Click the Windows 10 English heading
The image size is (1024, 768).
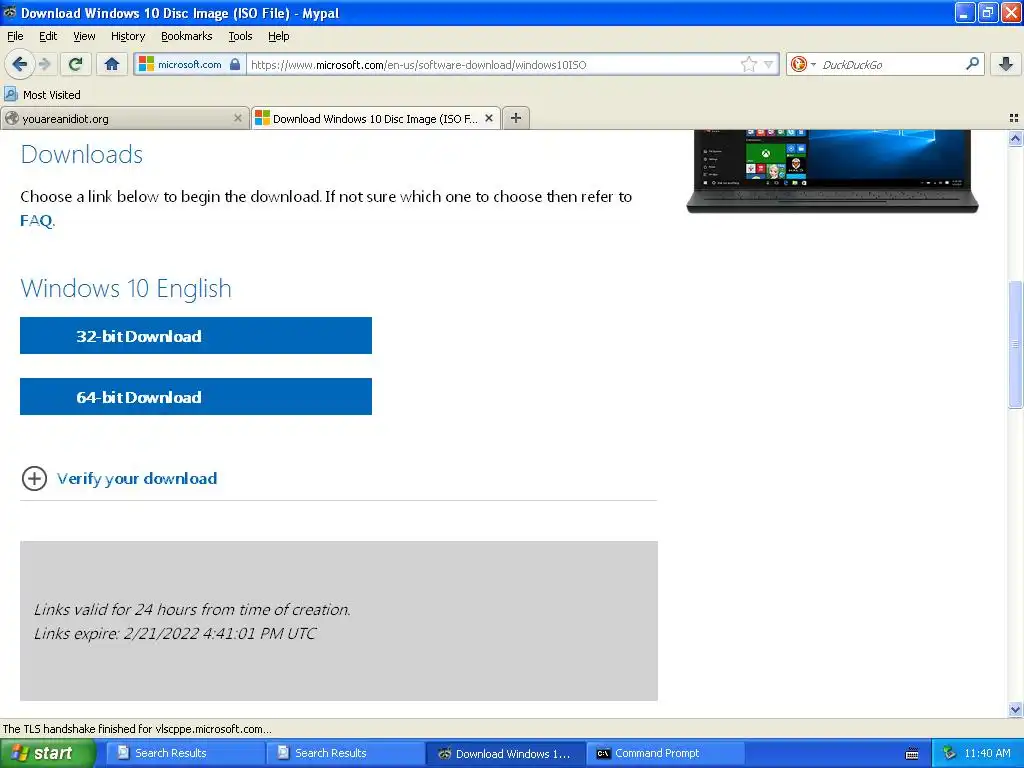click(126, 289)
